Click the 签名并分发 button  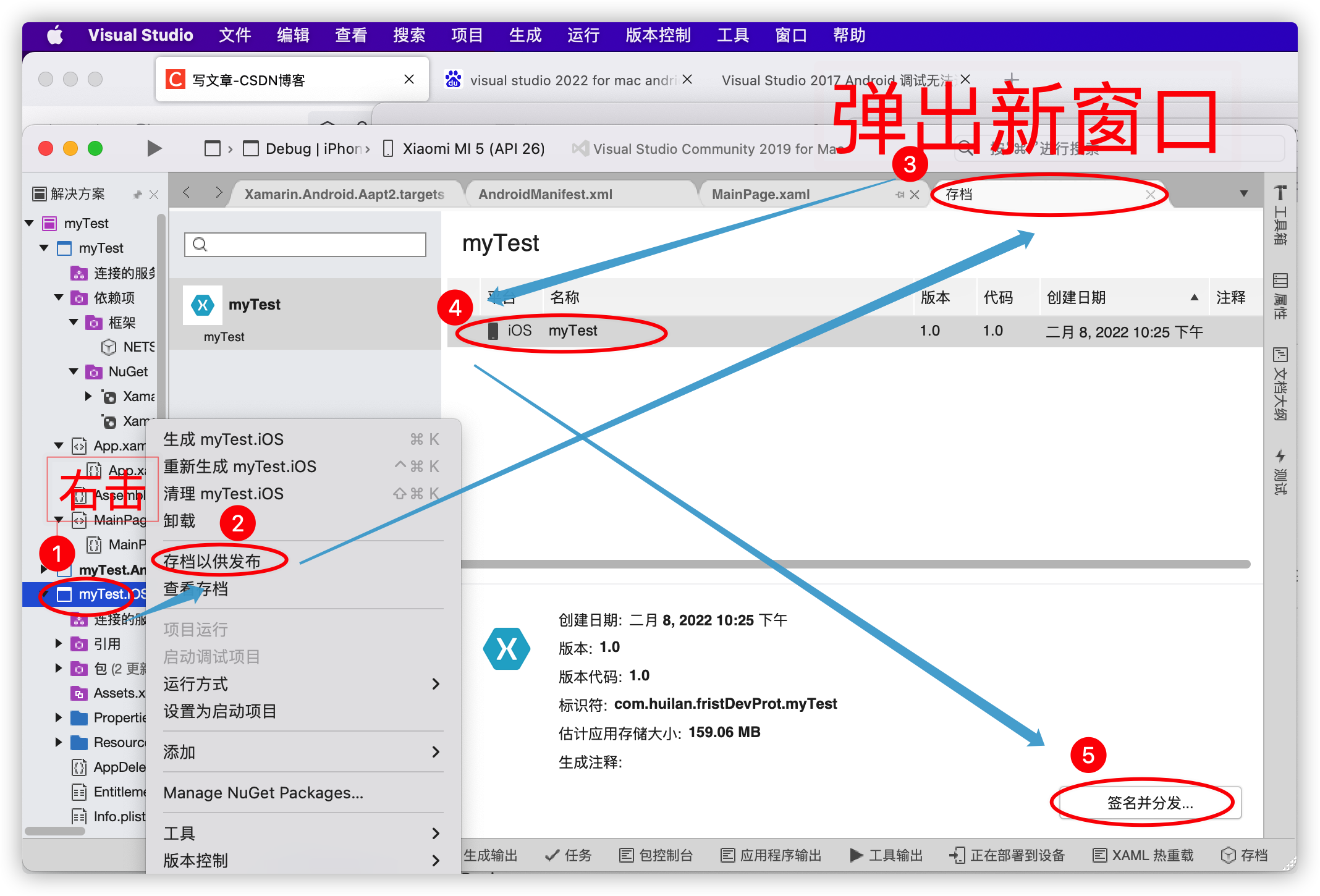[1149, 803]
